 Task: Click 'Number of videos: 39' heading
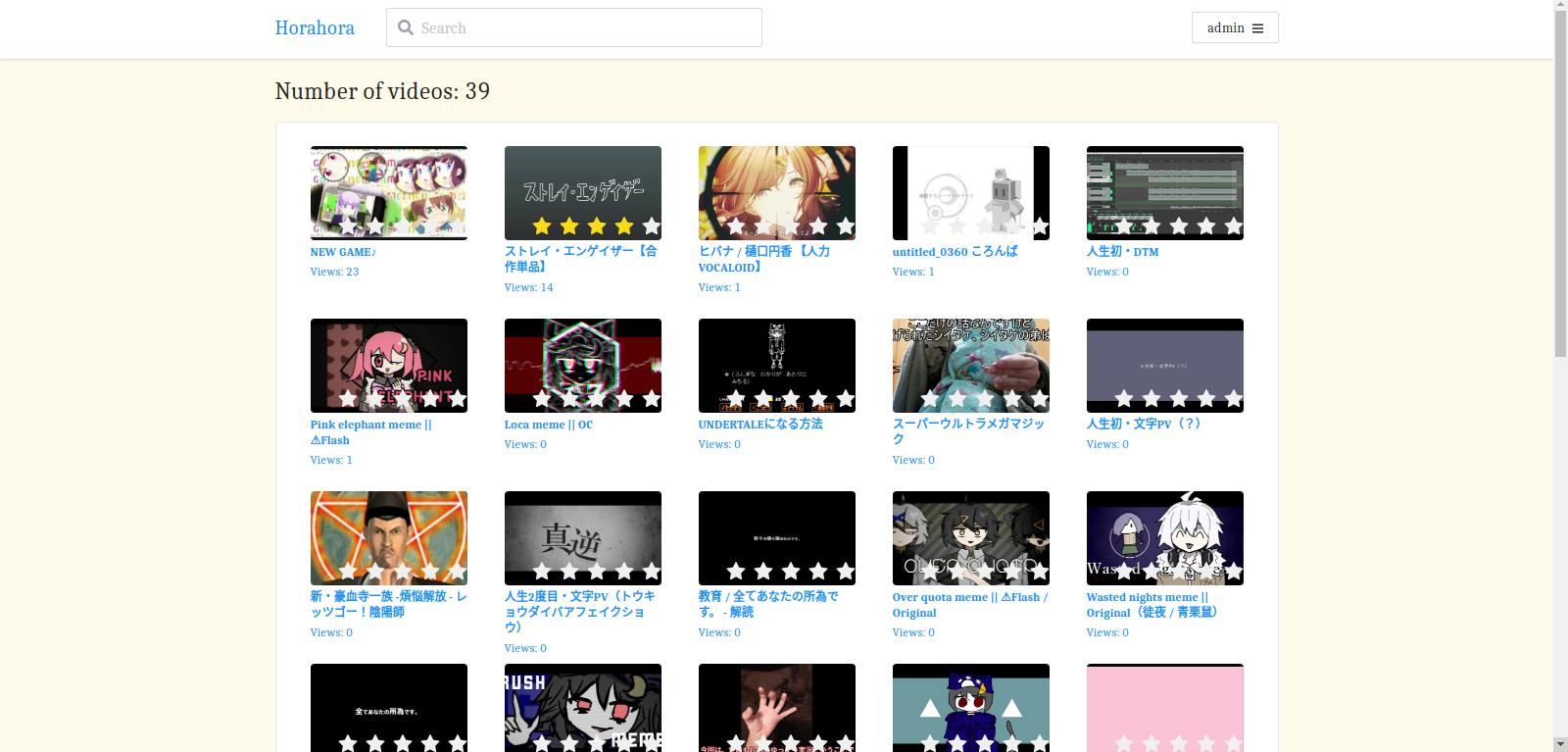[382, 91]
